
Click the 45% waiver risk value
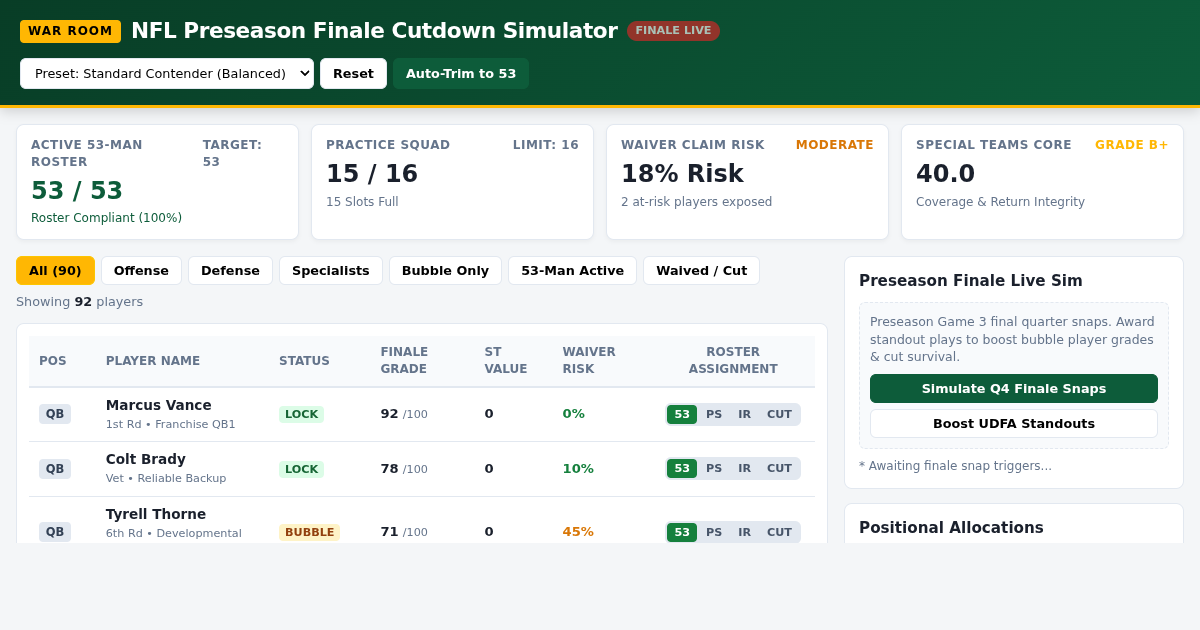coord(578,532)
